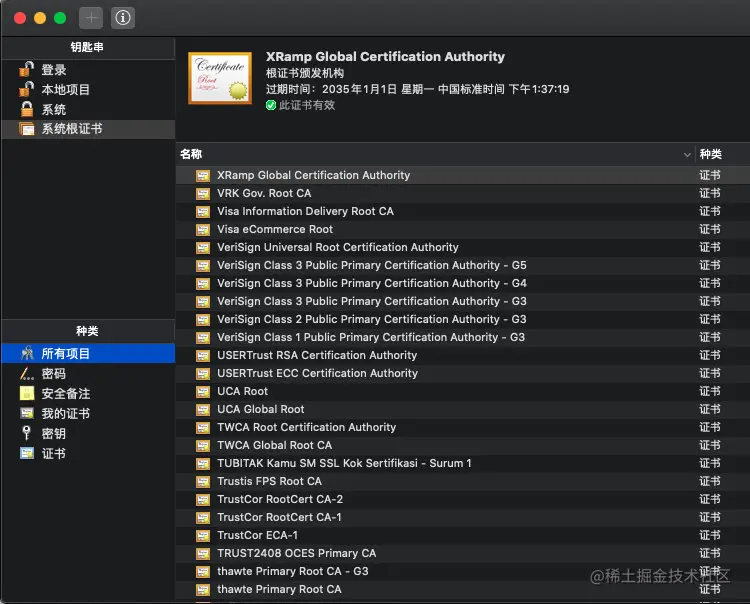The width and height of the screenshot is (750, 604).
Task: Click the 过期时间 expiry date line
Action: [418, 89]
